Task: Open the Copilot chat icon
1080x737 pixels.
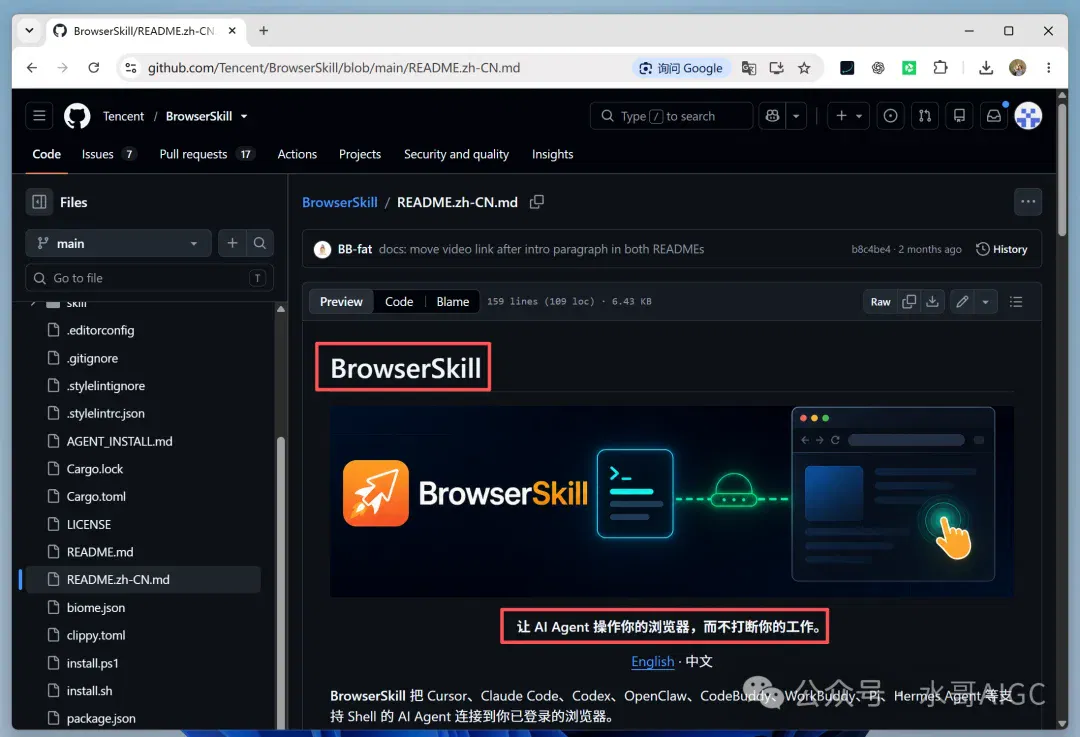Action: point(772,116)
